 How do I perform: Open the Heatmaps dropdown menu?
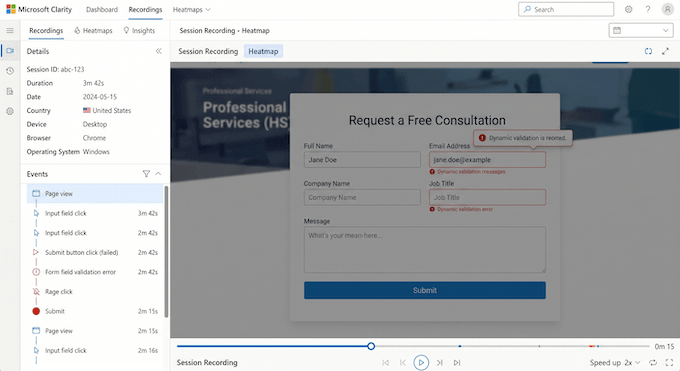[x=191, y=10]
